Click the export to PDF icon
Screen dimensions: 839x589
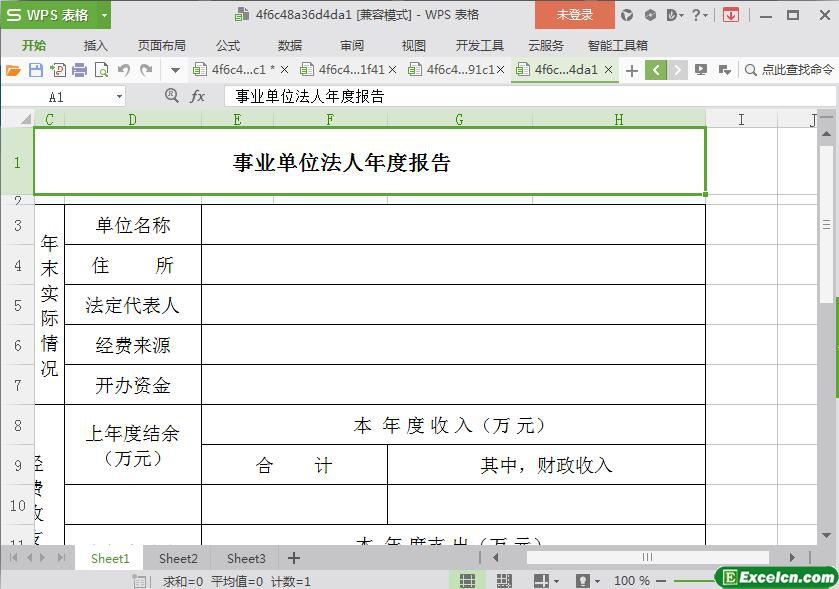[x=58, y=70]
